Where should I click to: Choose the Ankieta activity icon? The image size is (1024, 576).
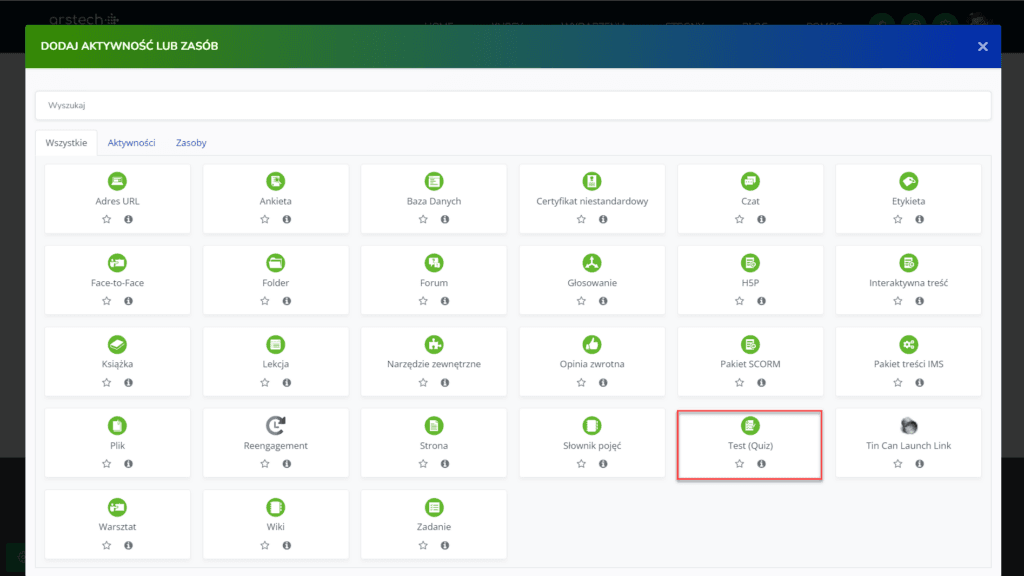pyautogui.click(x=276, y=181)
